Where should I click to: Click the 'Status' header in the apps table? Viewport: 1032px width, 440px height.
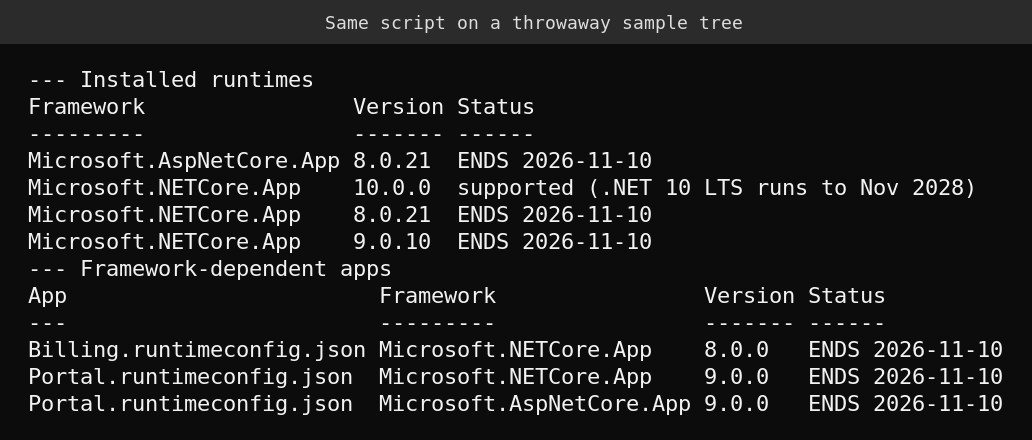(847, 296)
